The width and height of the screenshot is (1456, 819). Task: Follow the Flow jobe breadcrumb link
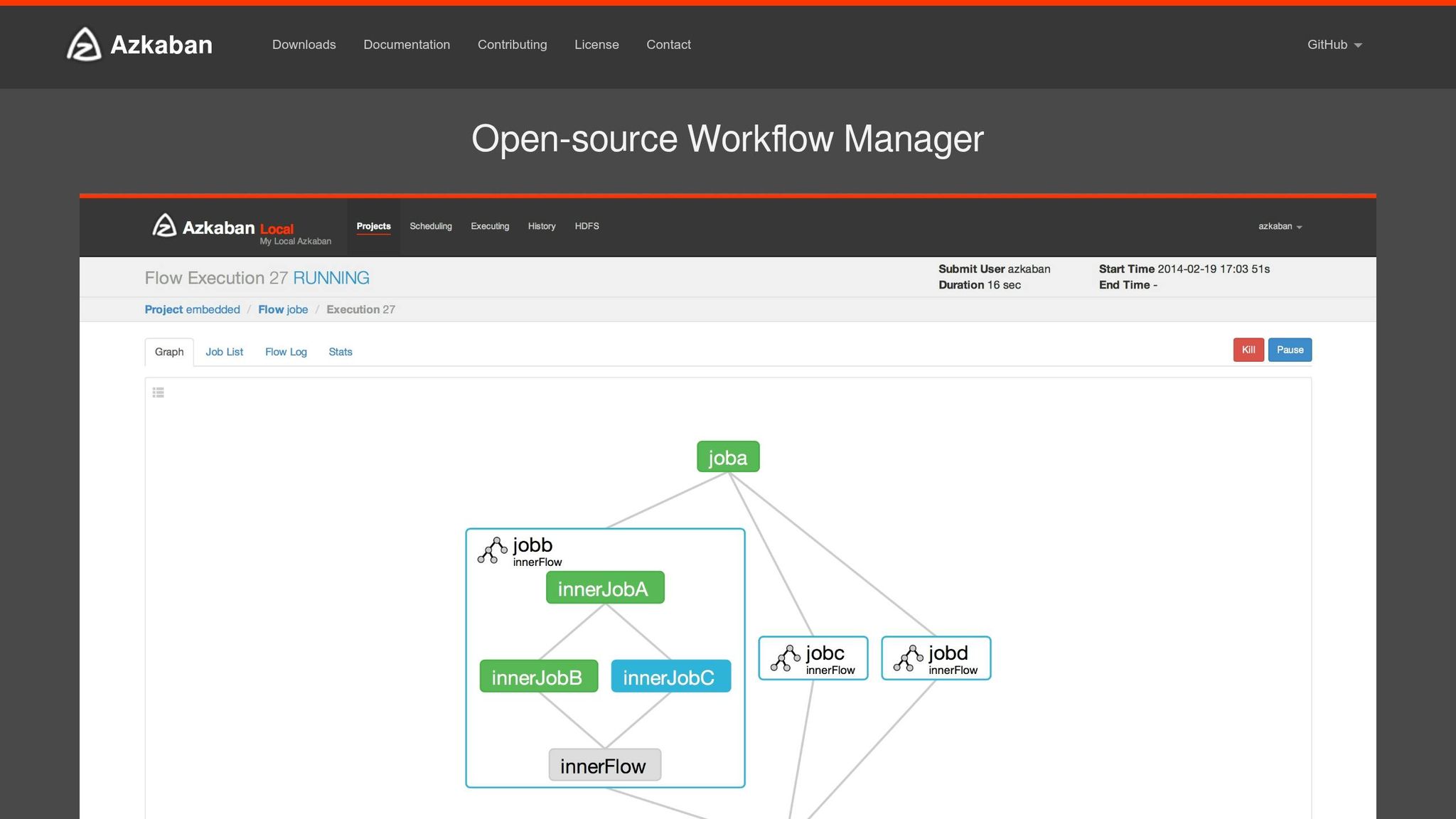tap(283, 309)
